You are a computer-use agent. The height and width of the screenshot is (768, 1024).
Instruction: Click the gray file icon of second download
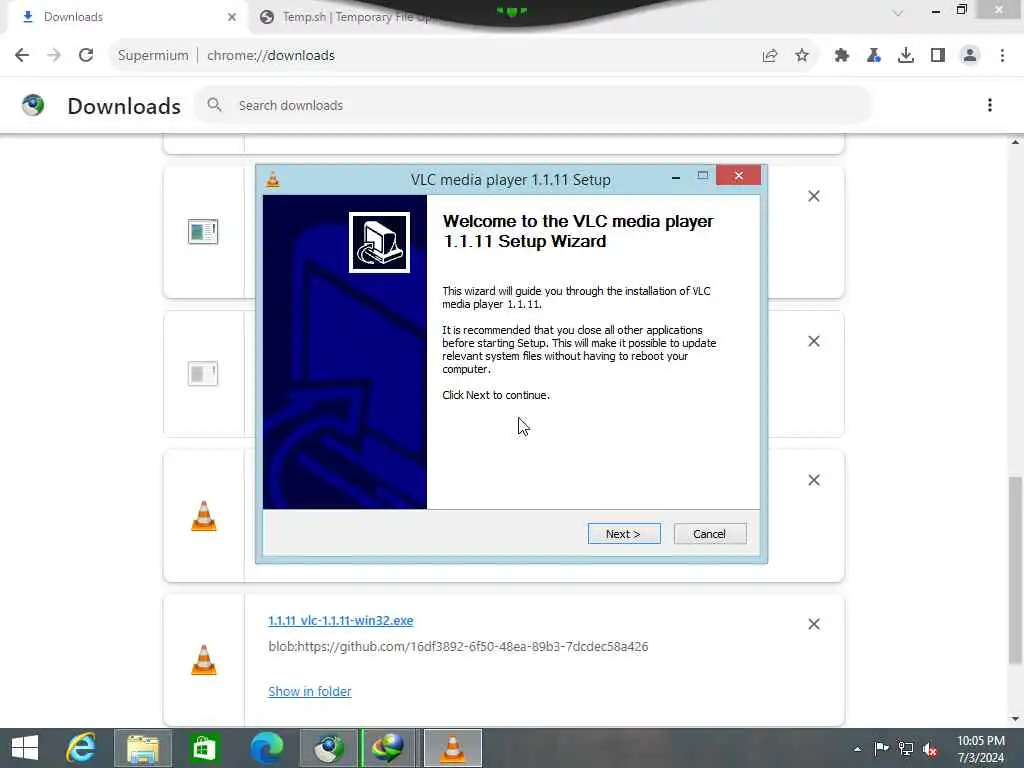(203, 374)
